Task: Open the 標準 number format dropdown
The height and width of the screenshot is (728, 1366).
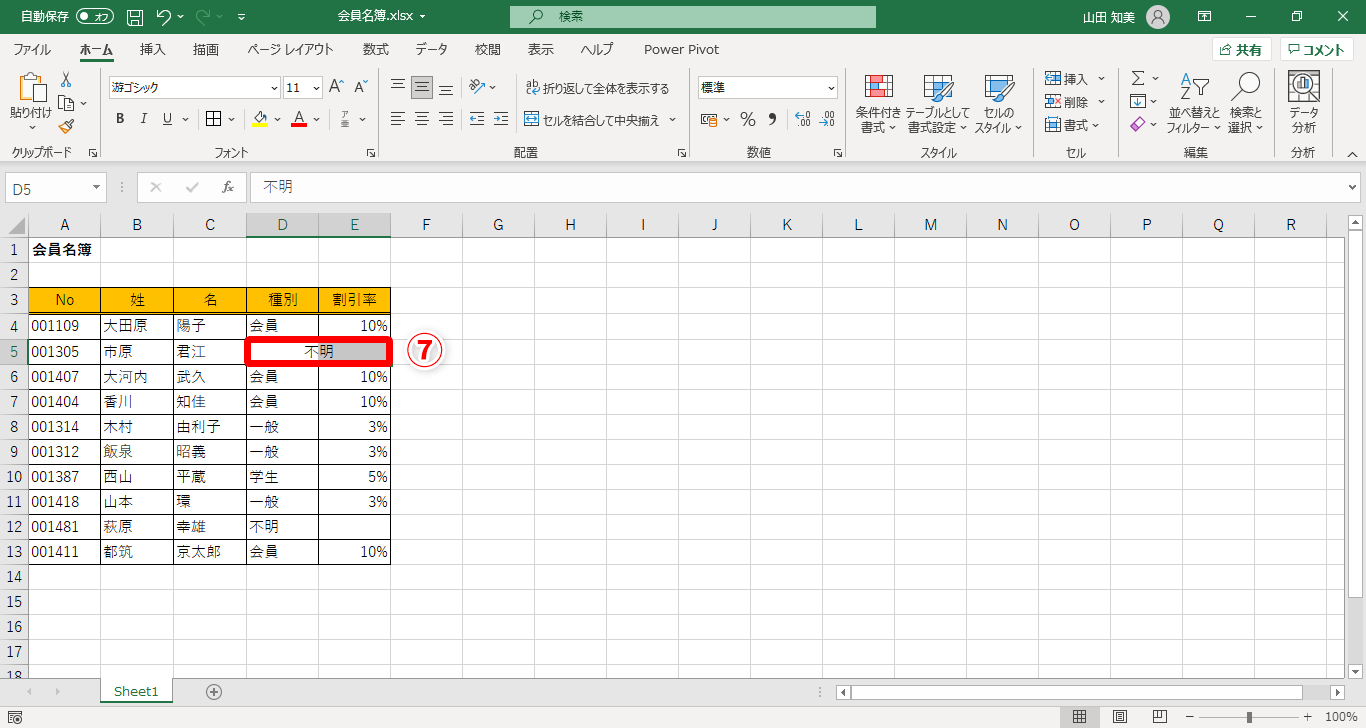Action: pos(831,88)
